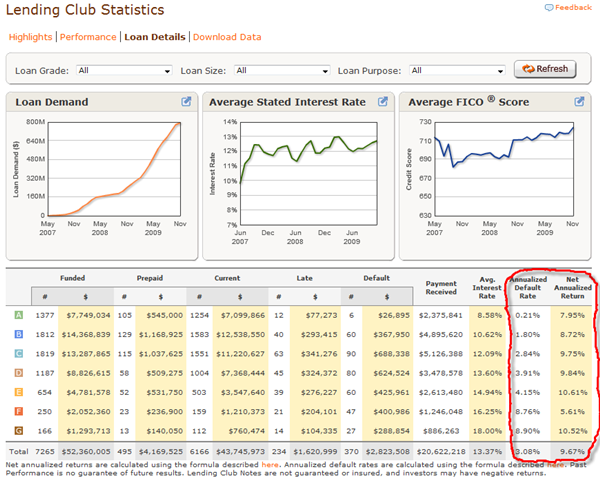Click the speech bubble Feedback icon
Viewport: 600px width, 478px height.
click(x=549, y=8)
